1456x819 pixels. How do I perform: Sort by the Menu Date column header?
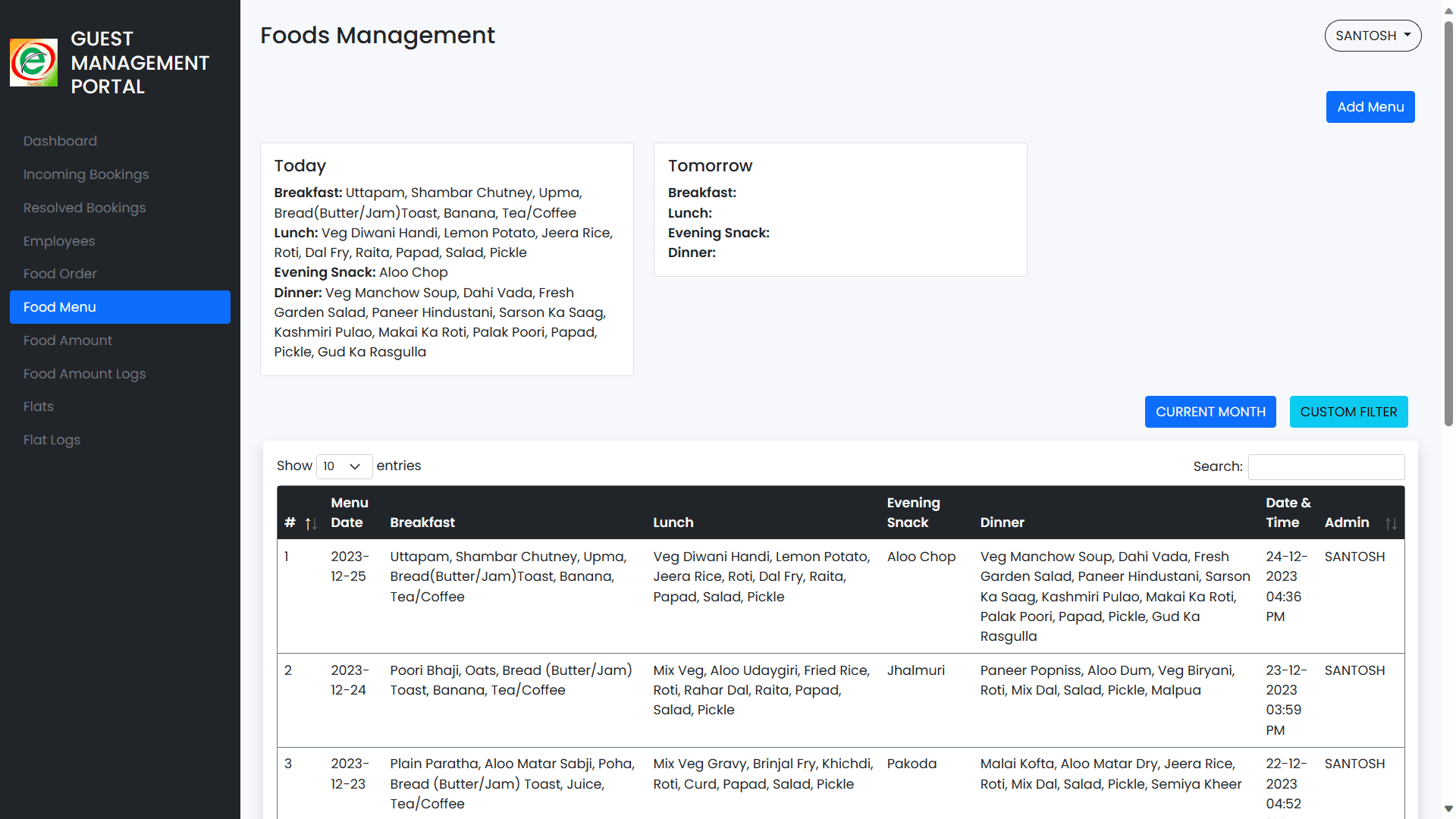pyautogui.click(x=349, y=513)
